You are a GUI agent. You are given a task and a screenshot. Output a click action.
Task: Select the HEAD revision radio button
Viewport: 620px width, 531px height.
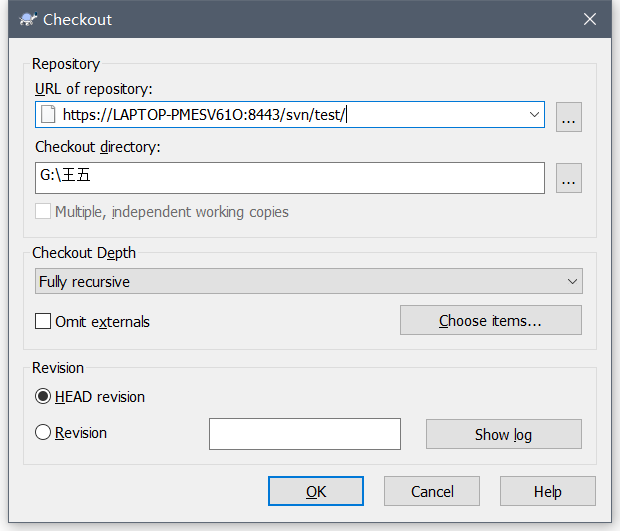(43, 396)
